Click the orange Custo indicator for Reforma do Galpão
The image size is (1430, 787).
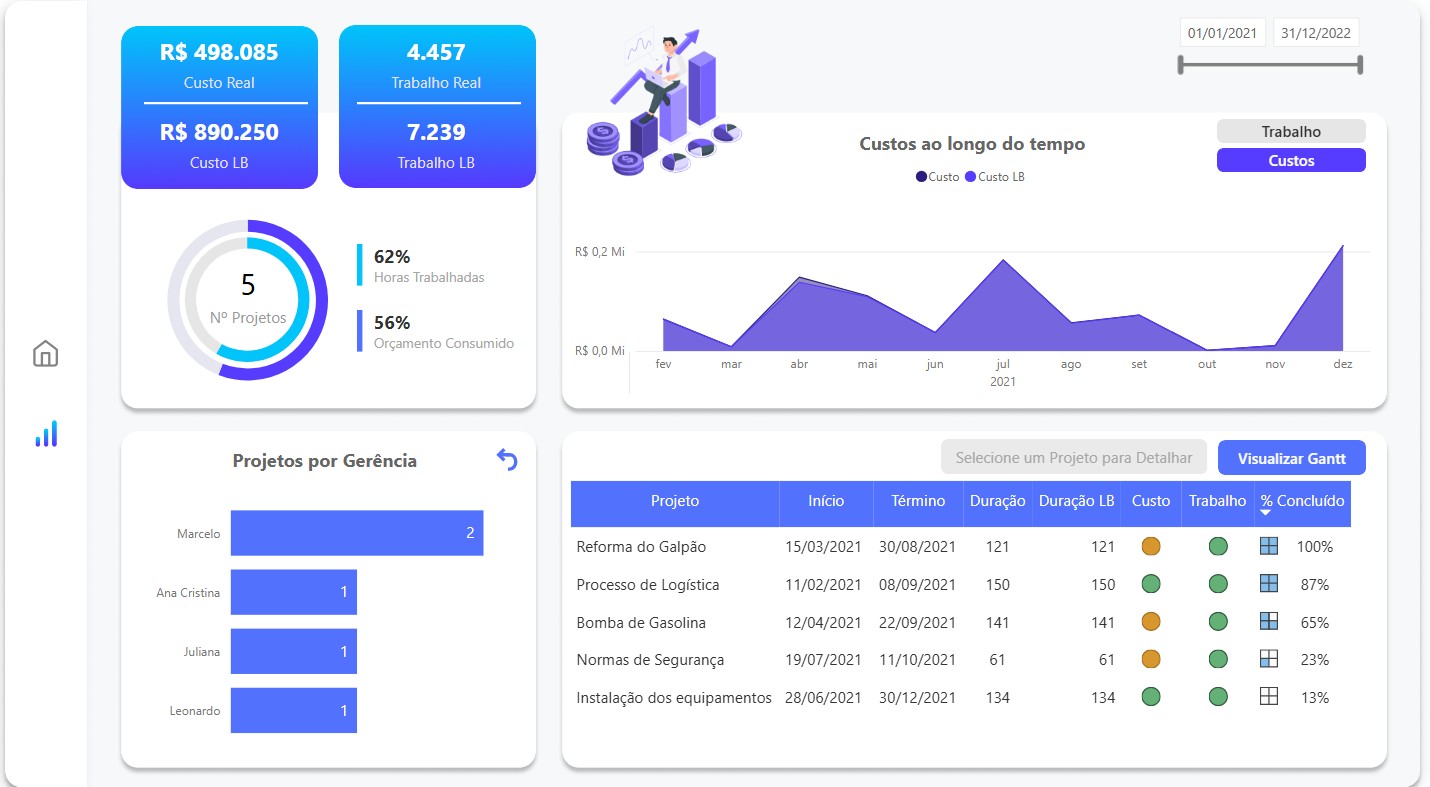click(1150, 546)
